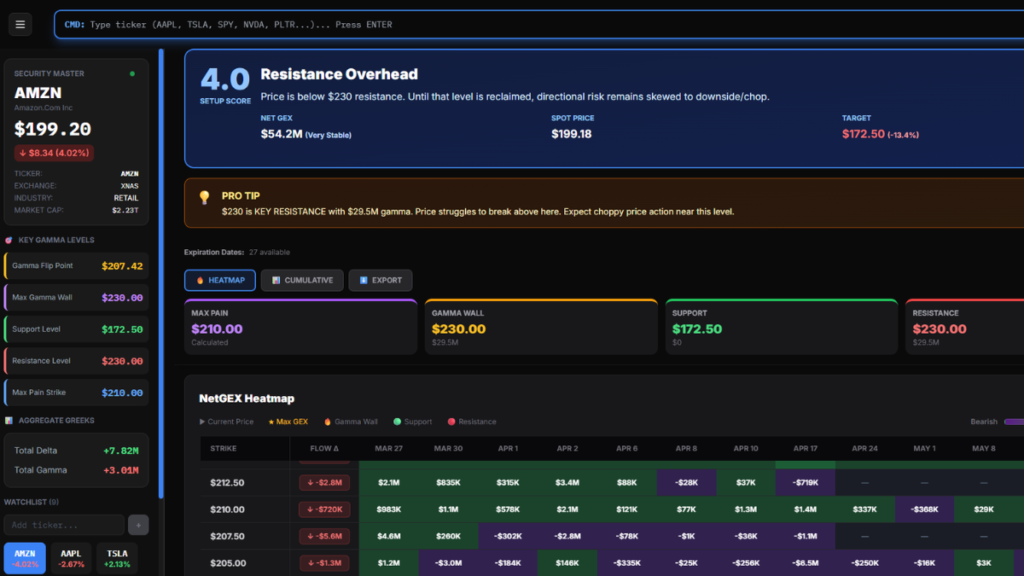This screenshot has width=1024, height=576.
Task: Click the Bearish purple color legend bar
Action: tap(1013, 422)
